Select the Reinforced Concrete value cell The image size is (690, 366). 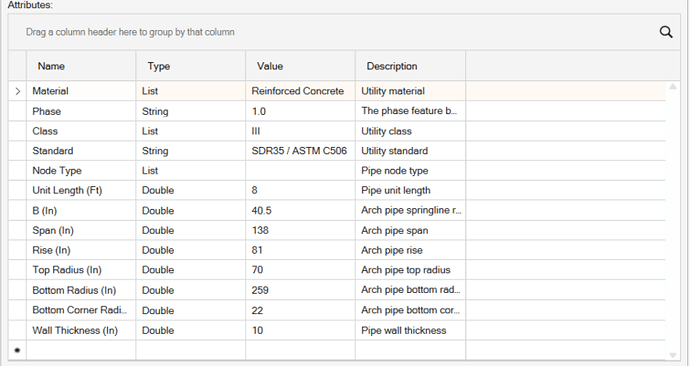(300, 91)
